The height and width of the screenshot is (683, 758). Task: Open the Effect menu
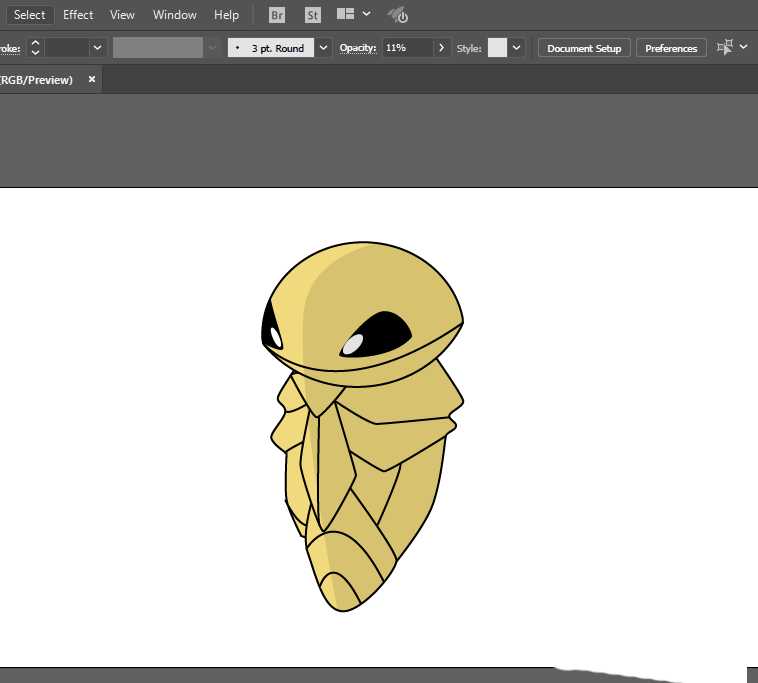[78, 15]
